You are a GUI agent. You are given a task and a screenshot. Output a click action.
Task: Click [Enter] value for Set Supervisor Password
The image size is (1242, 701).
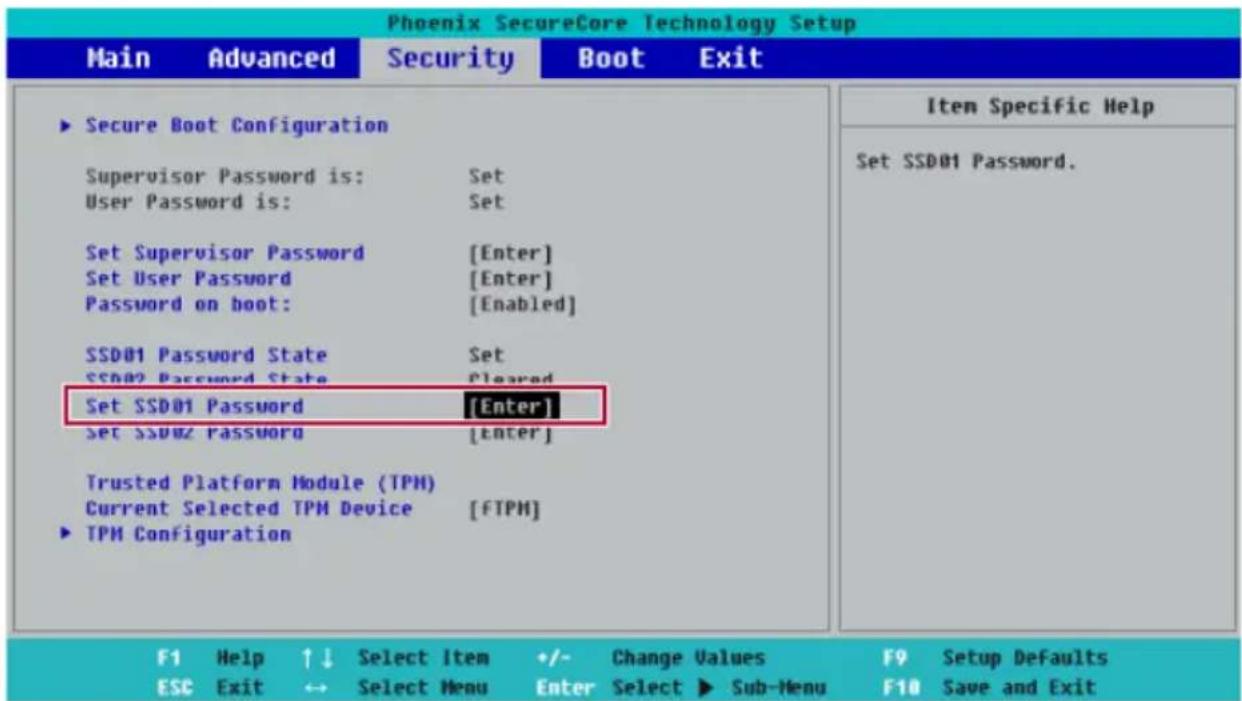click(x=511, y=252)
